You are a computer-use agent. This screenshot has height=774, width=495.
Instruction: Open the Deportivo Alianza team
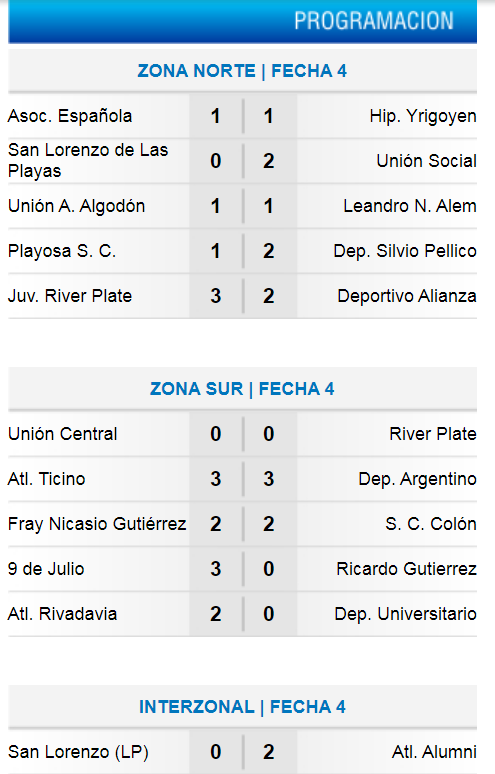coord(407,296)
